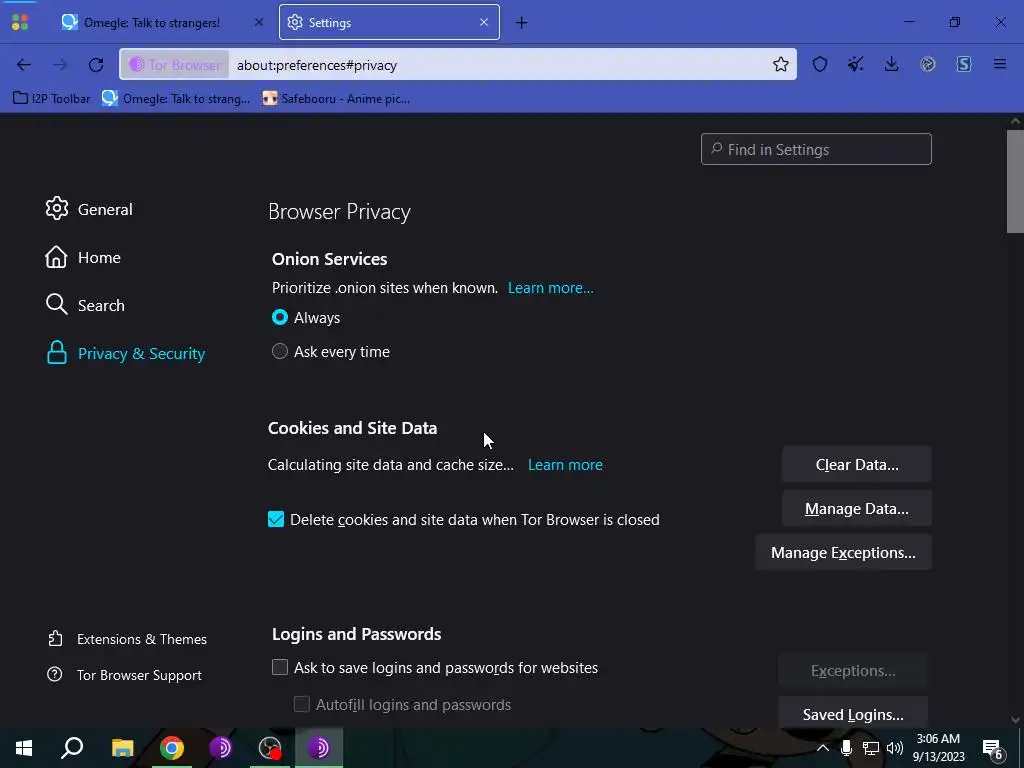Open Windows taskbar search
Viewport: 1024px width, 768px height.
point(72,748)
